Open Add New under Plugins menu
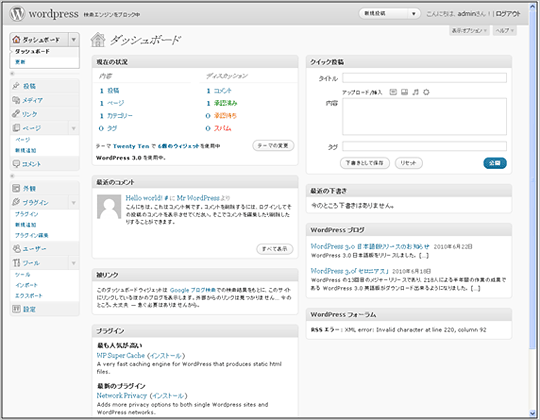The height and width of the screenshot is (420, 540). (x=25, y=225)
